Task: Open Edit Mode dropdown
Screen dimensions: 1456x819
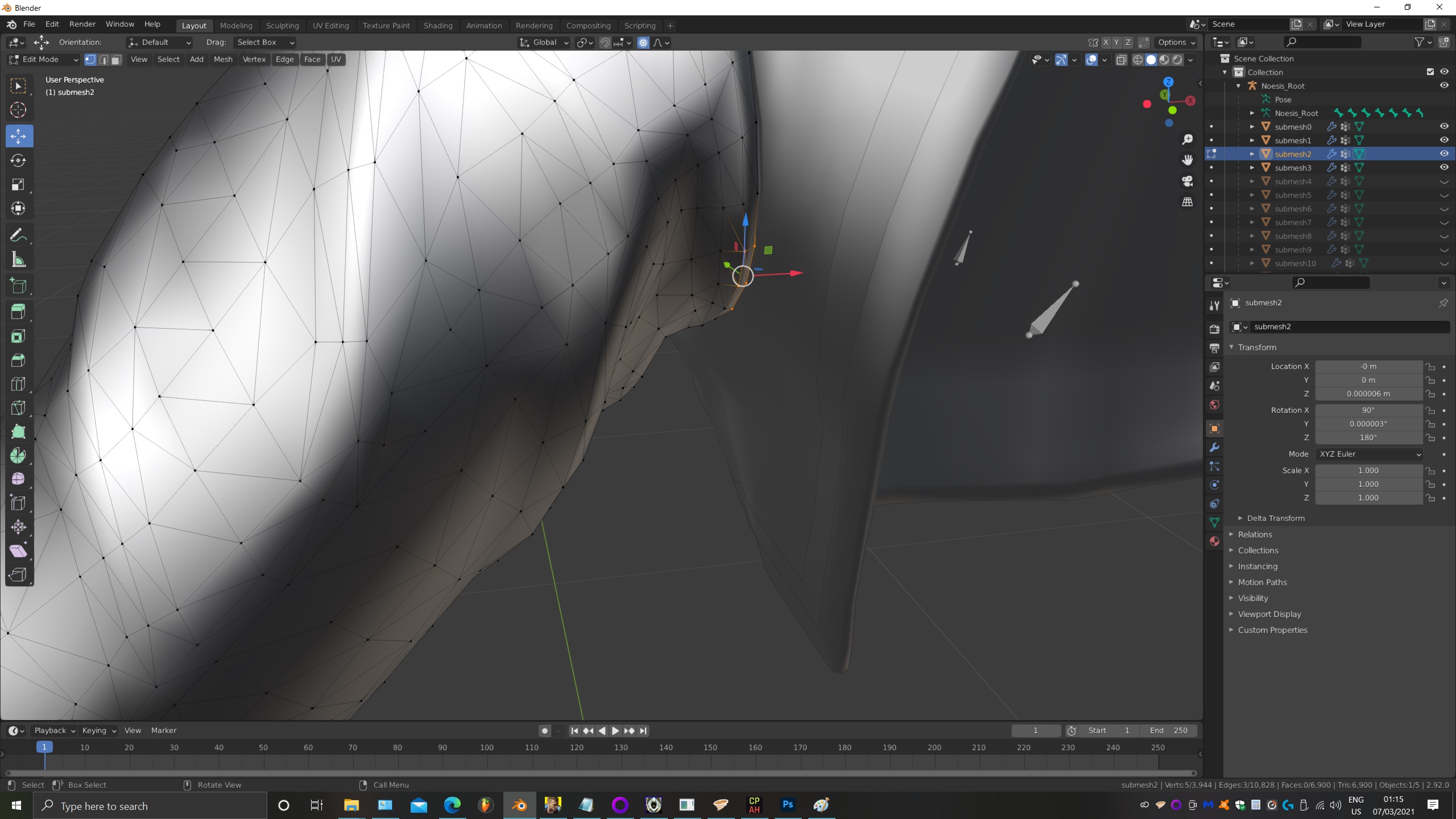Action: pos(43,59)
